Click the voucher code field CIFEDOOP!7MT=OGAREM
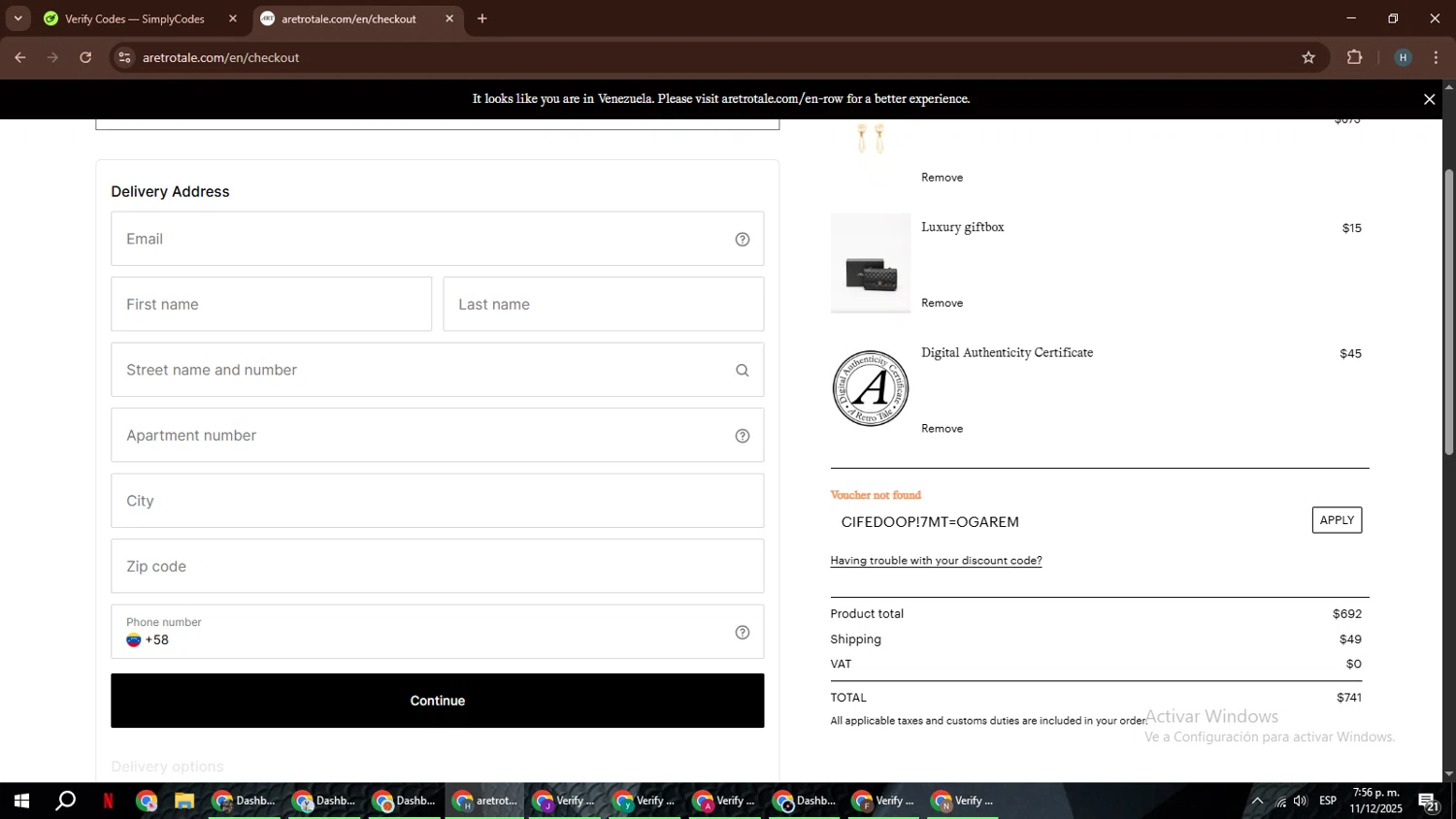The height and width of the screenshot is (819, 1456). point(1068,522)
